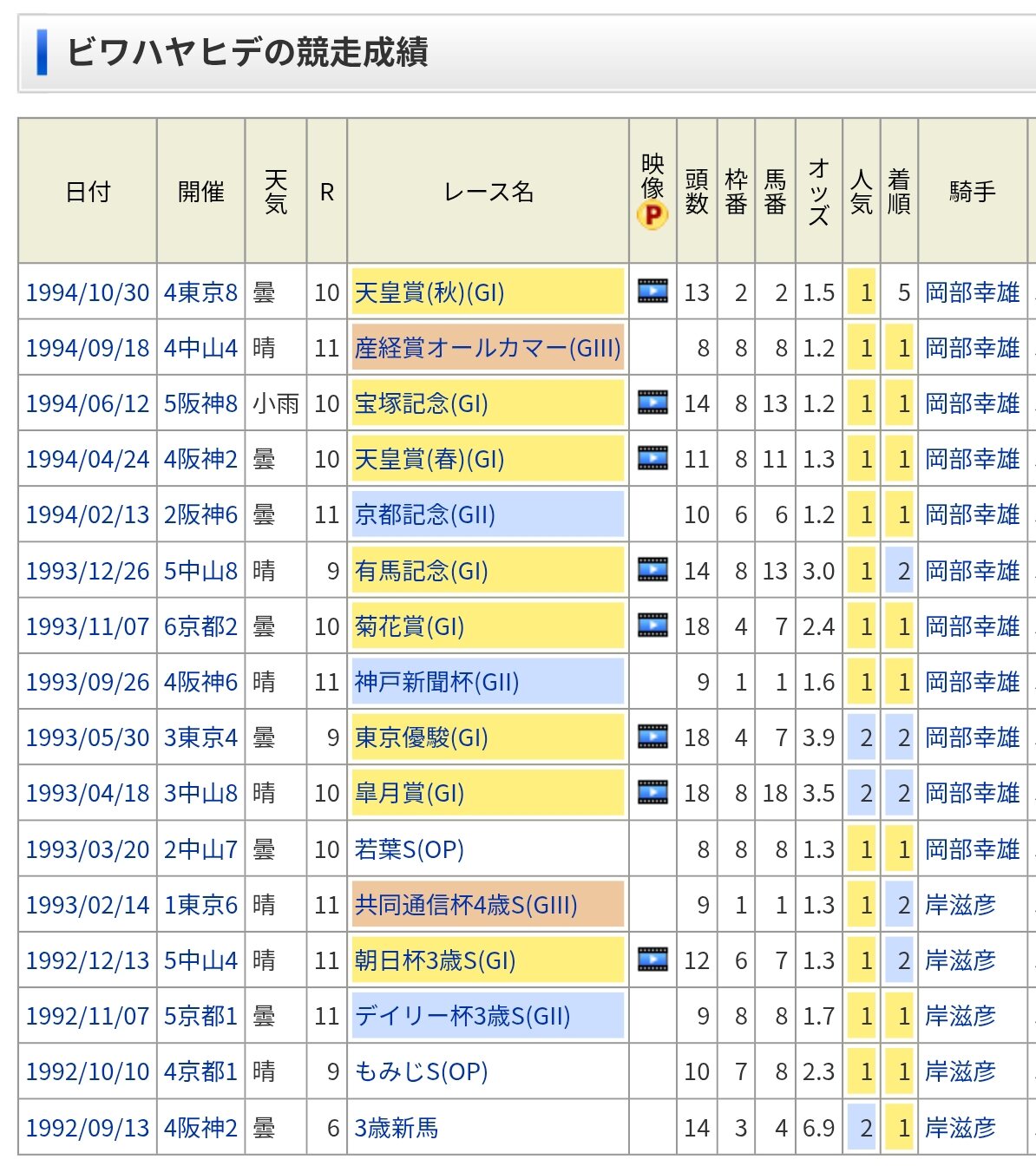
Task: Open the 神戸新聞杯(GII) race link
Action: click(x=436, y=682)
